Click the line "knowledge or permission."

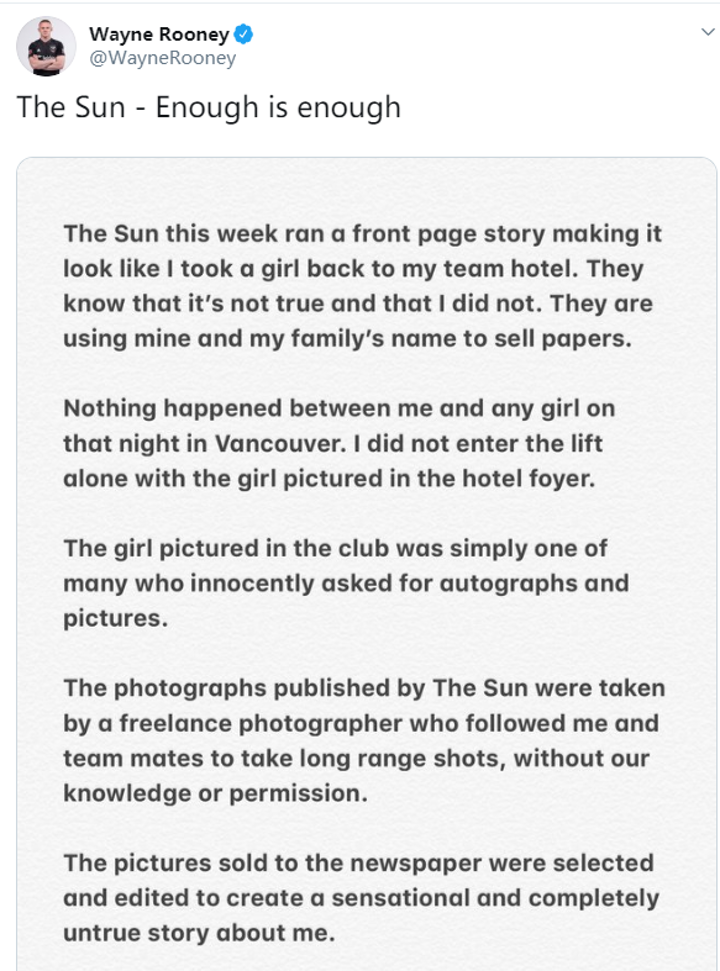[x=212, y=792]
